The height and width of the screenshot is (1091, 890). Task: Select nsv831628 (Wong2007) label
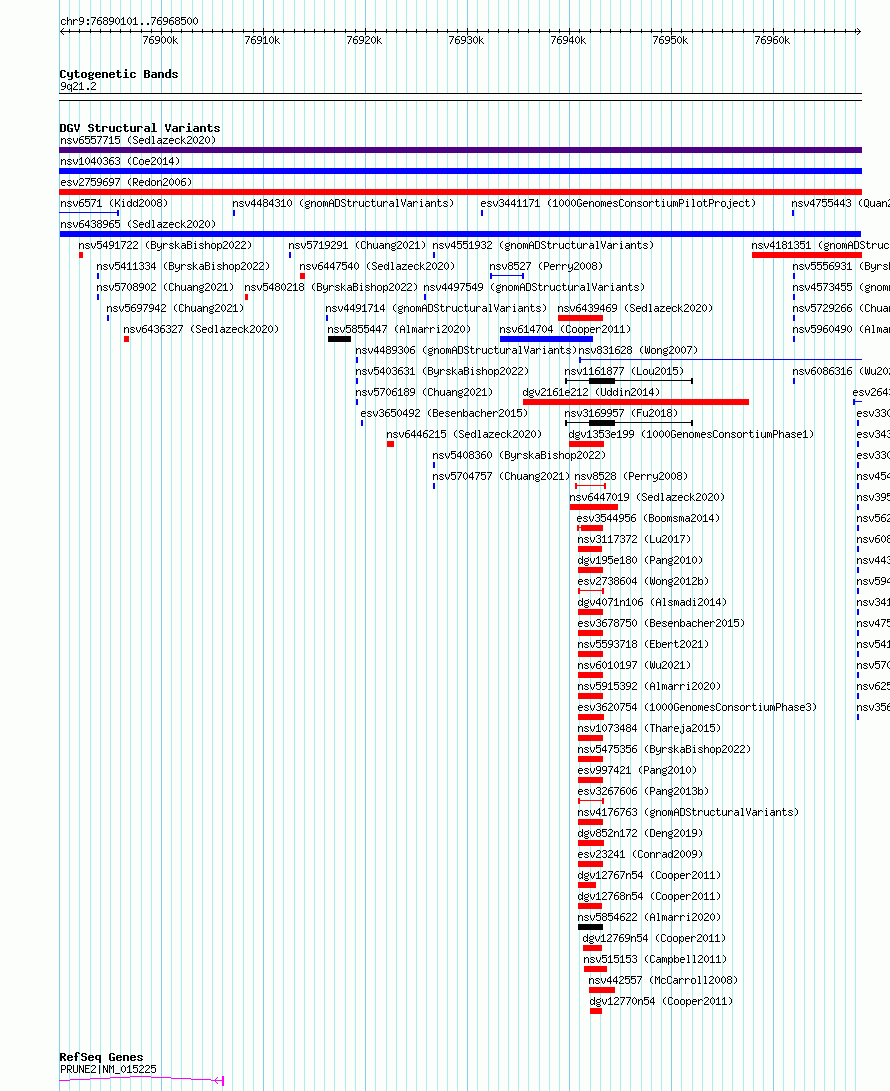point(638,350)
